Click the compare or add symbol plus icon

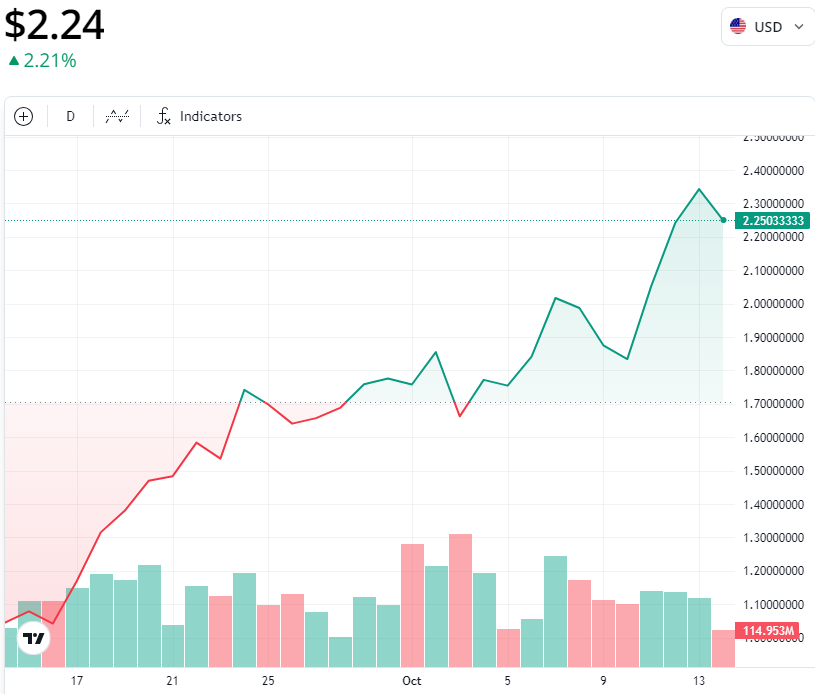tap(23, 116)
